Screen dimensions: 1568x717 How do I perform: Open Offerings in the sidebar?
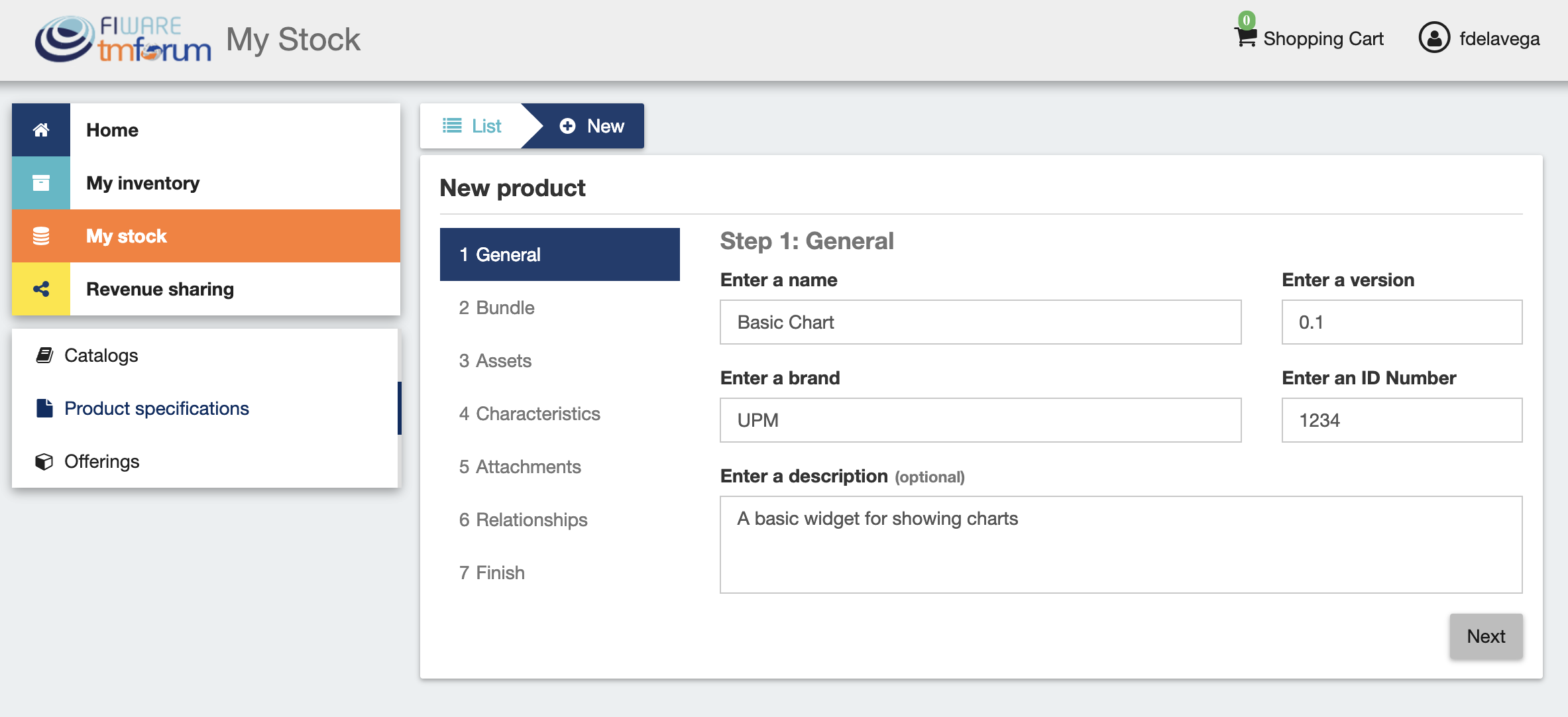click(205, 461)
